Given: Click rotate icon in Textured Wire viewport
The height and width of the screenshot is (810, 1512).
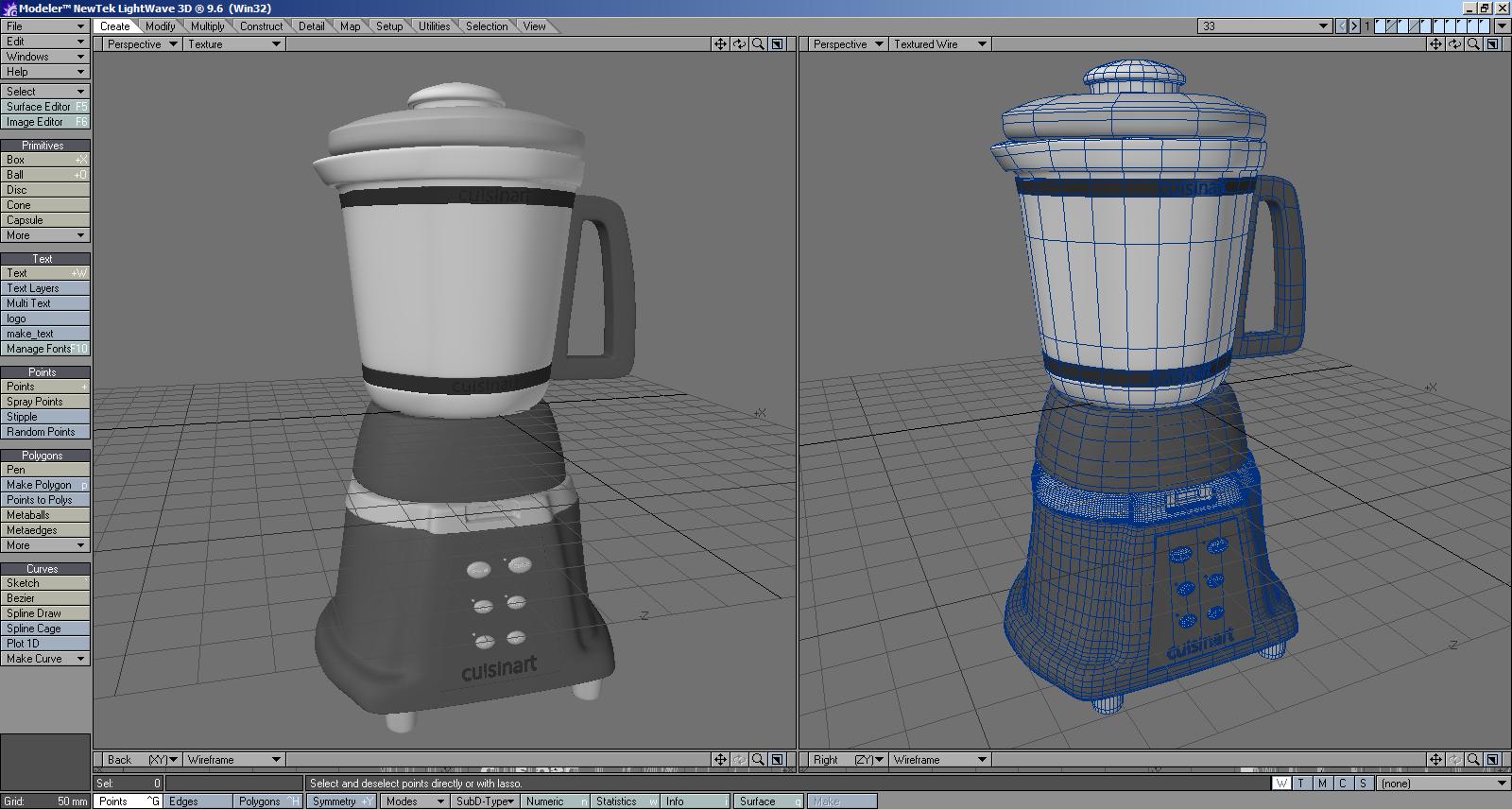Looking at the screenshot, I should coord(1454,44).
